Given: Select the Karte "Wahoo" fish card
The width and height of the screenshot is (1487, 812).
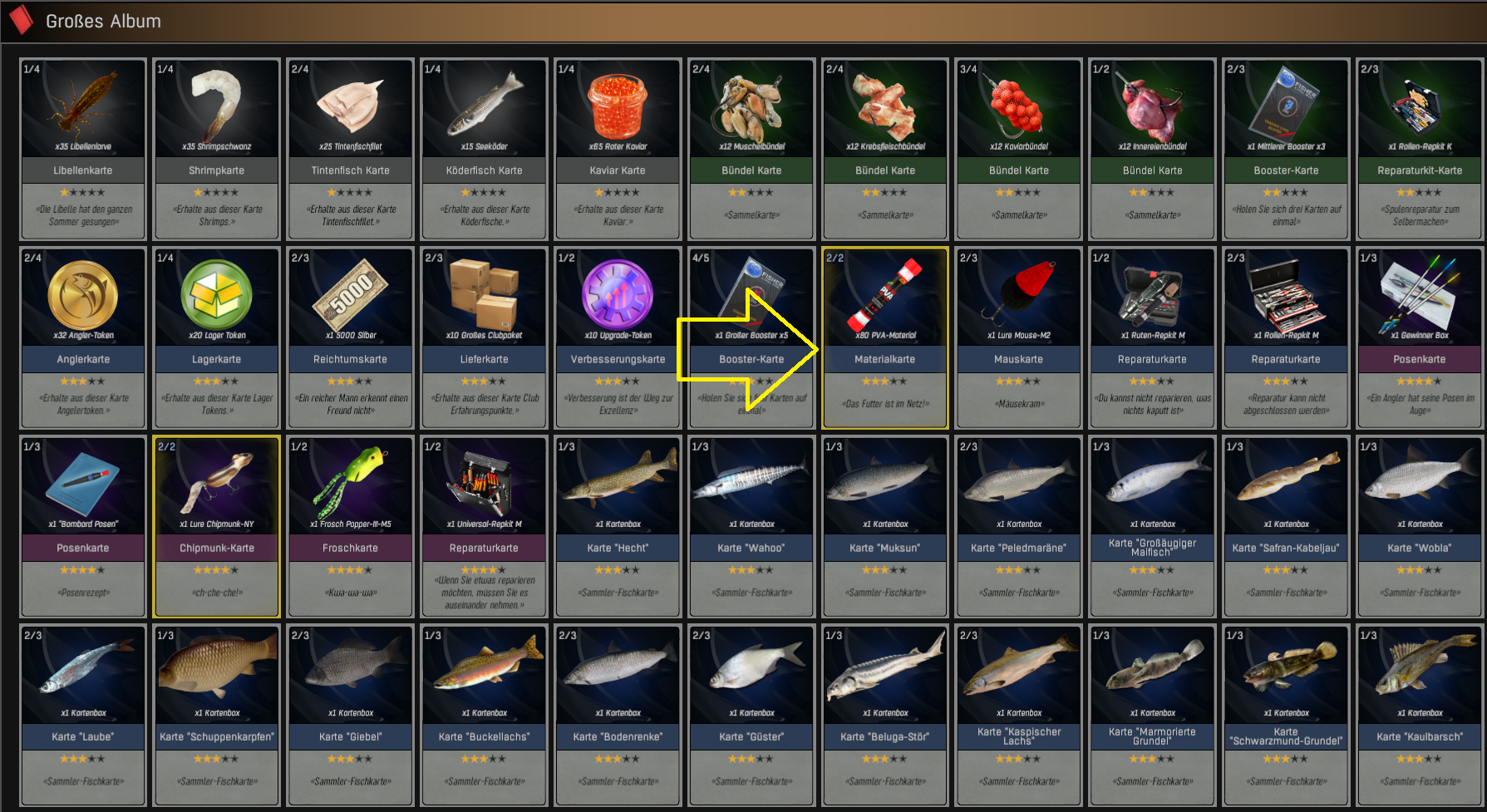Looking at the screenshot, I should click(751, 527).
